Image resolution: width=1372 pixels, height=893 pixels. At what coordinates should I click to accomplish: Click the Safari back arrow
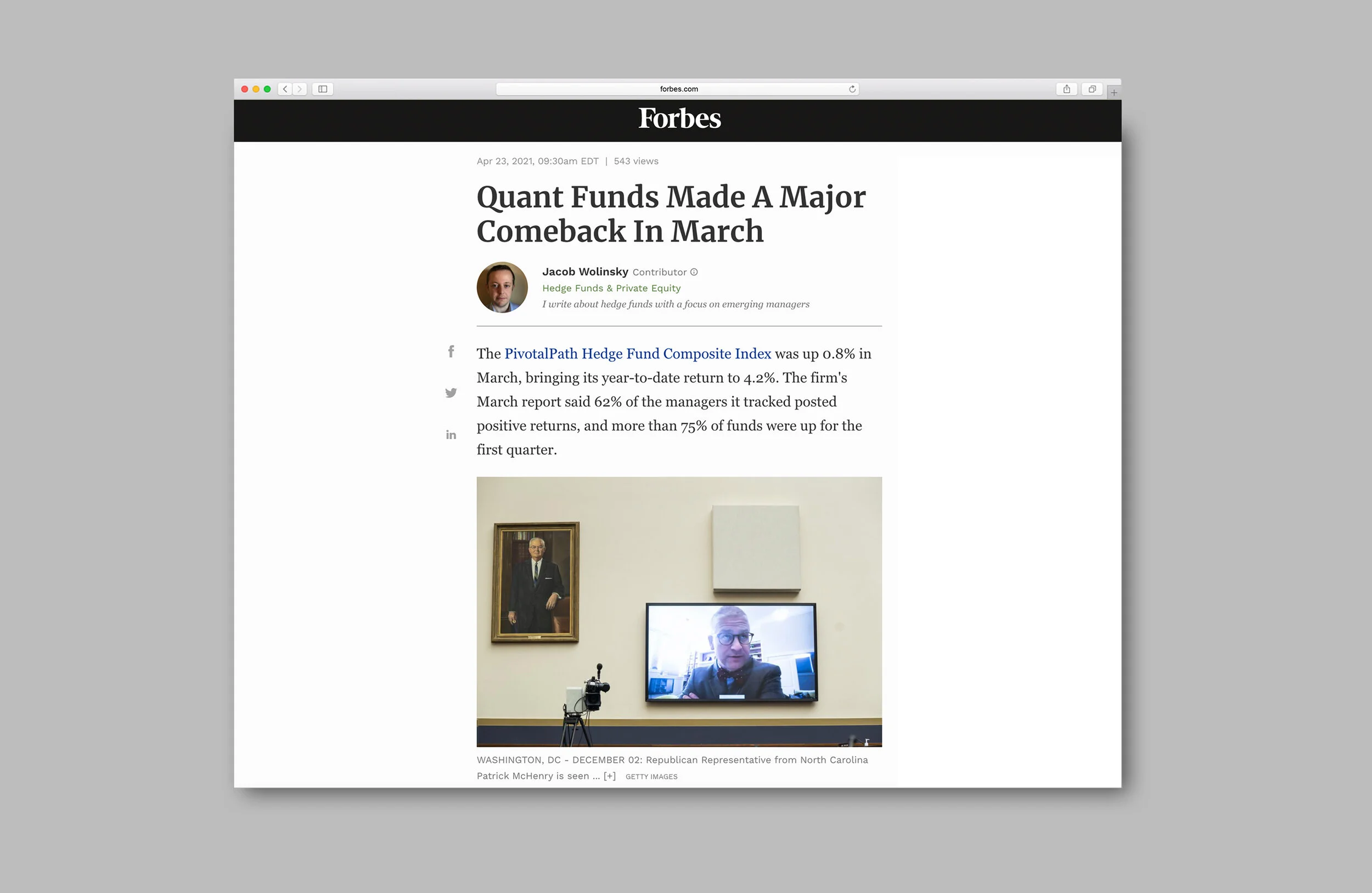[x=285, y=89]
